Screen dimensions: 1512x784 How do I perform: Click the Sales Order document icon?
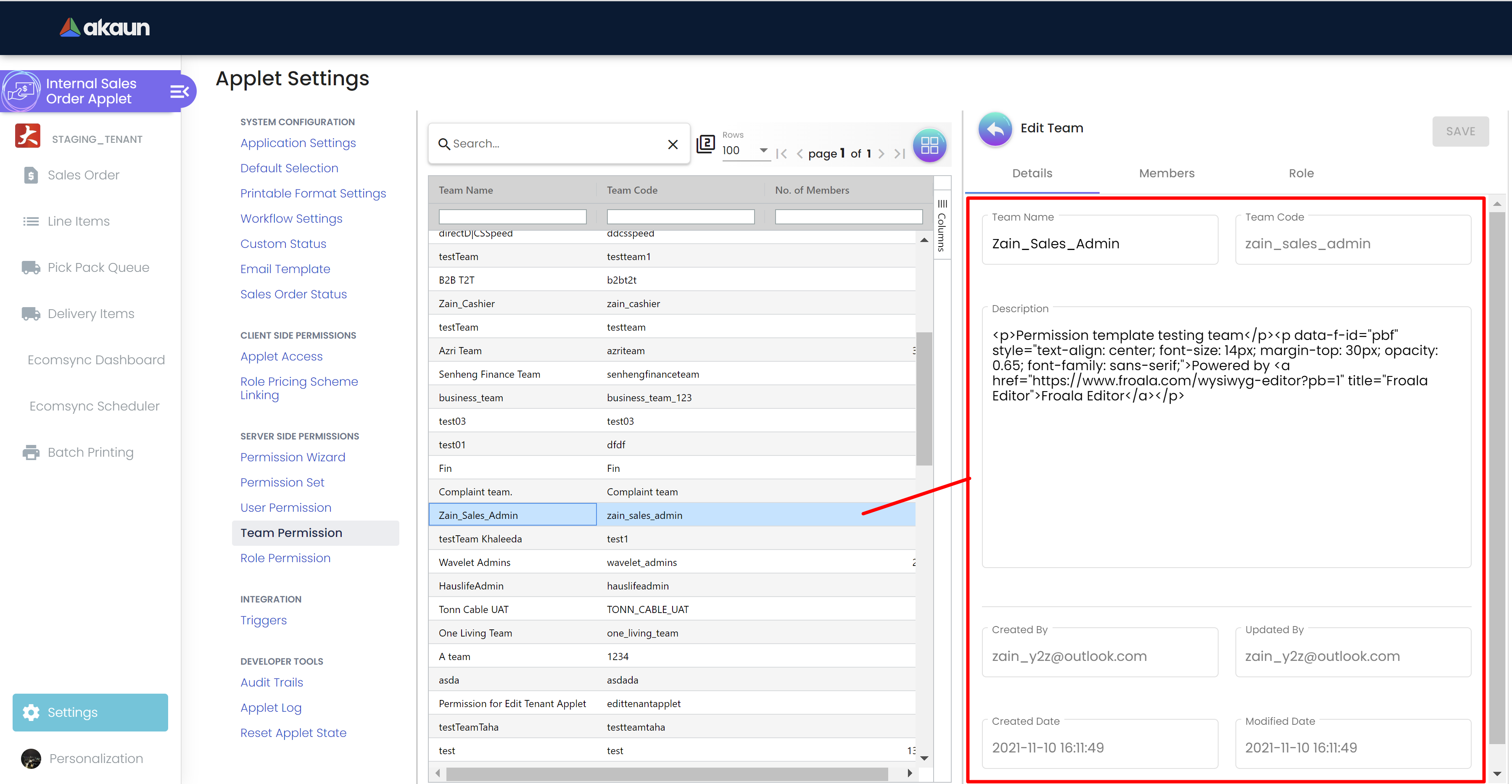tap(31, 175)
